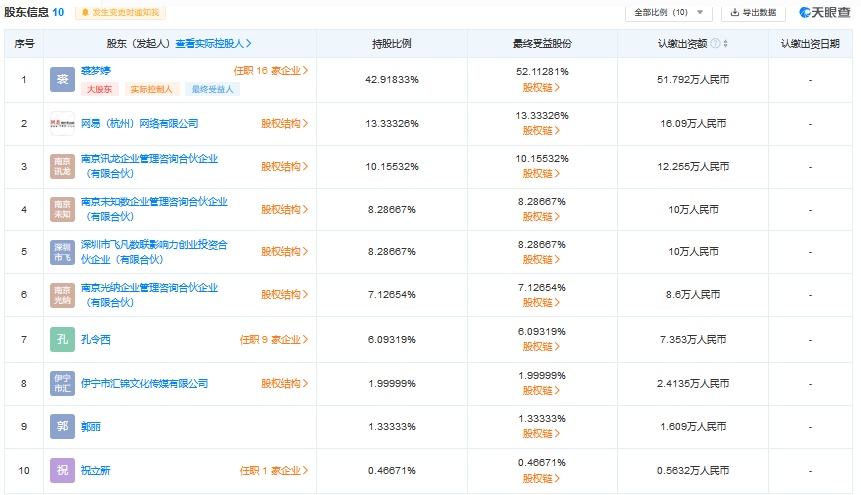Expand 股权结构 for 南京未知数
861x495 pixels.
284,209
